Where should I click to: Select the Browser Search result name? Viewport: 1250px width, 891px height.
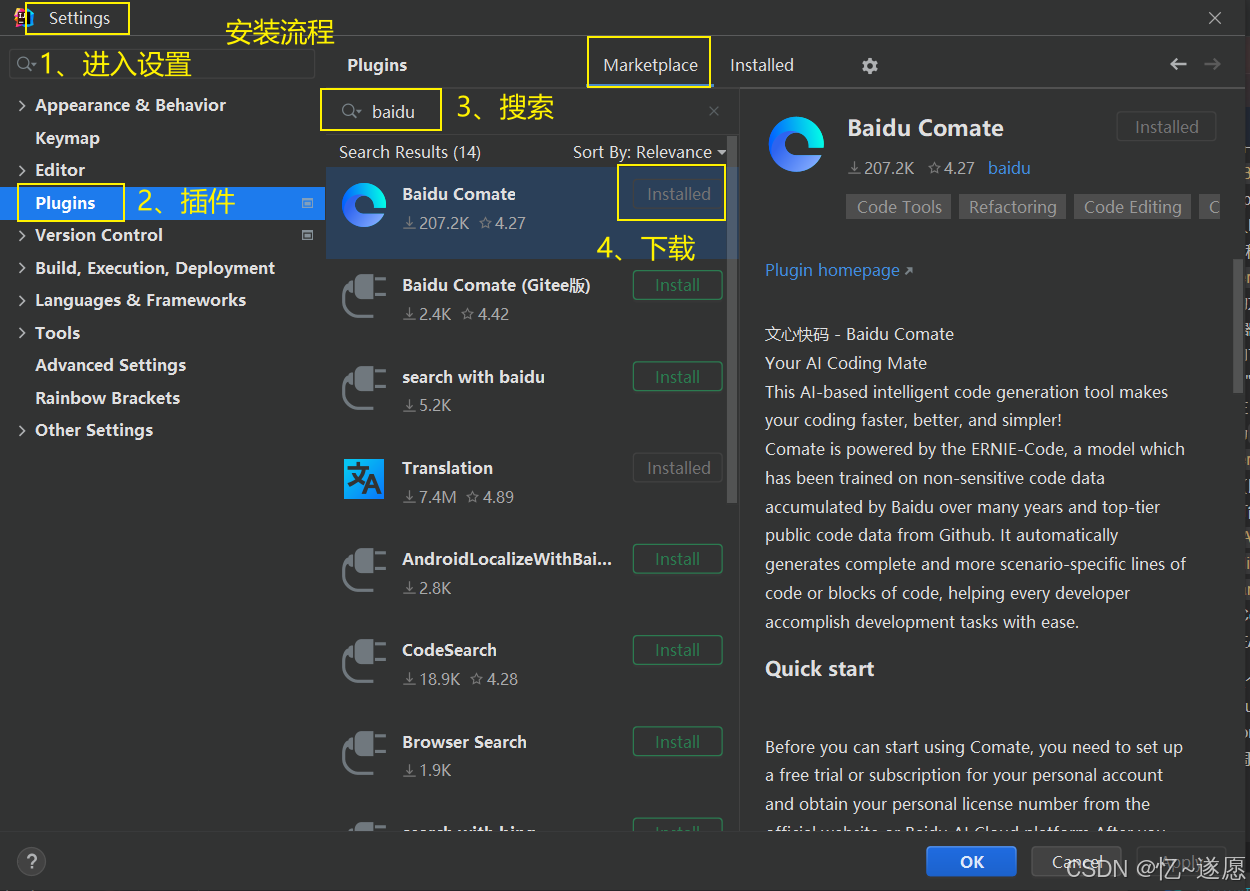tap(464, 742)
